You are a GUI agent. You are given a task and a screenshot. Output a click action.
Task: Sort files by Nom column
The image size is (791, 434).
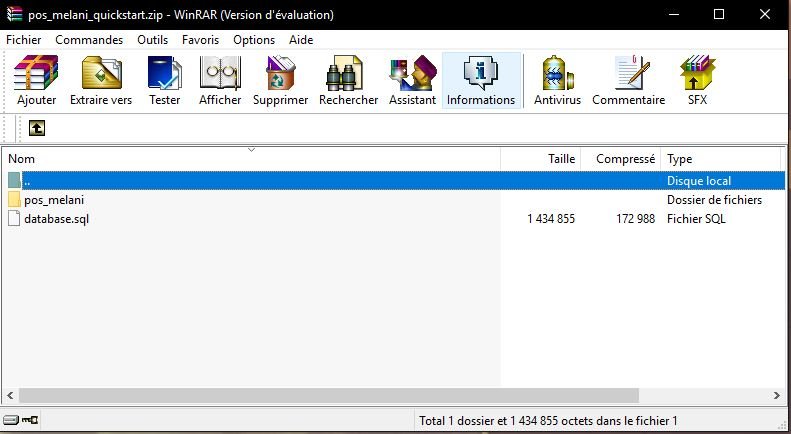(251, 159)
